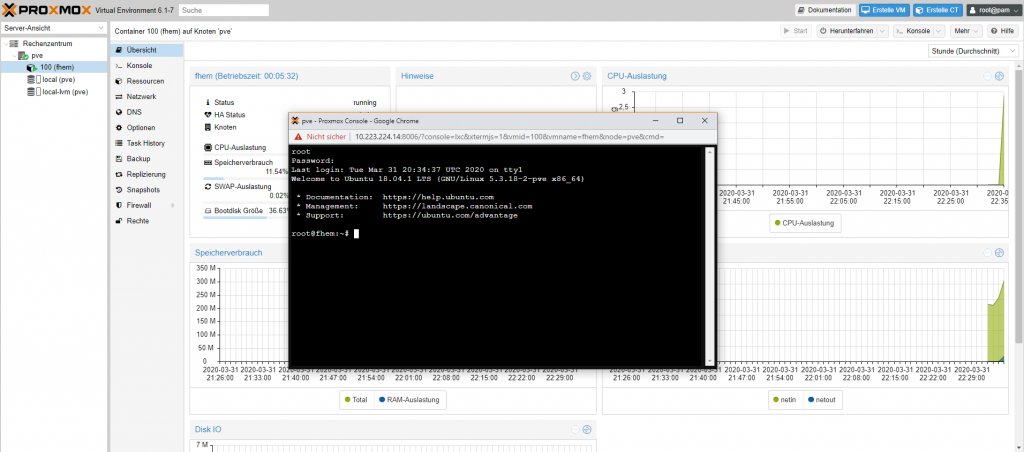Click the Start button
The height and width of the screenshot is (452, 1024).
pyautogui.click(x=795, y=31)
